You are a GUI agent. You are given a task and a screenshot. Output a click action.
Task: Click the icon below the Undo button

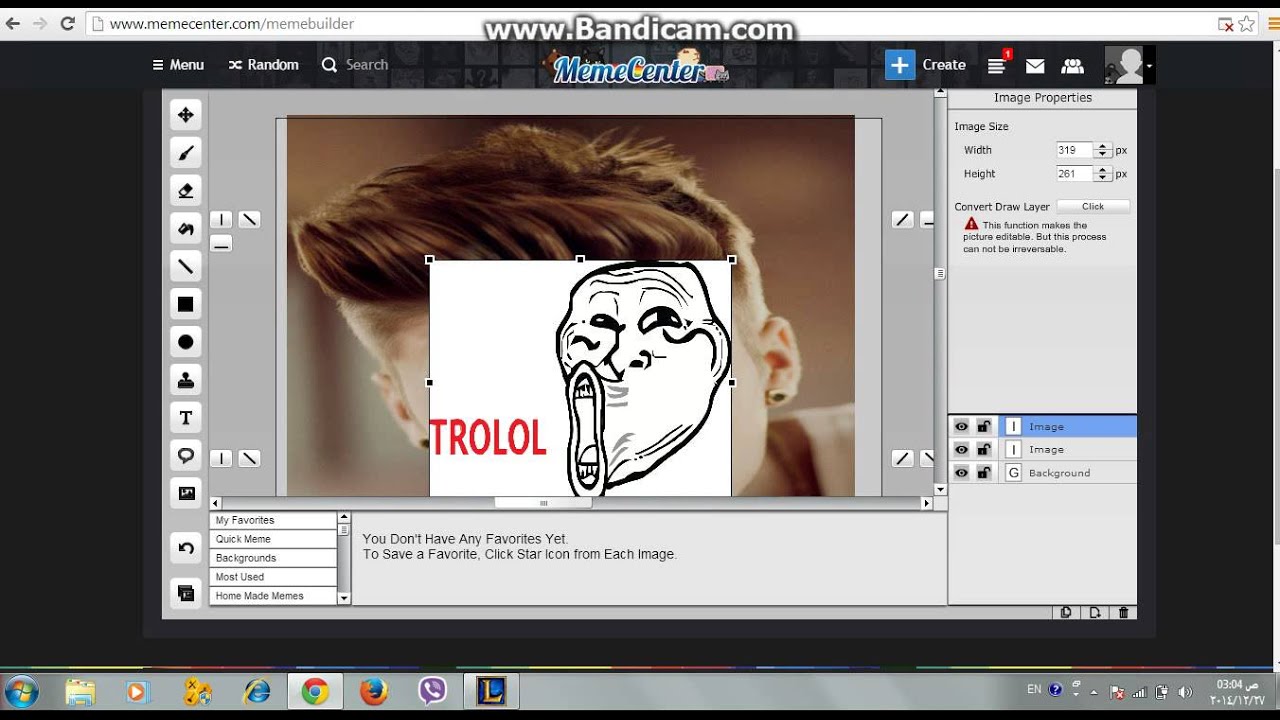185,593
